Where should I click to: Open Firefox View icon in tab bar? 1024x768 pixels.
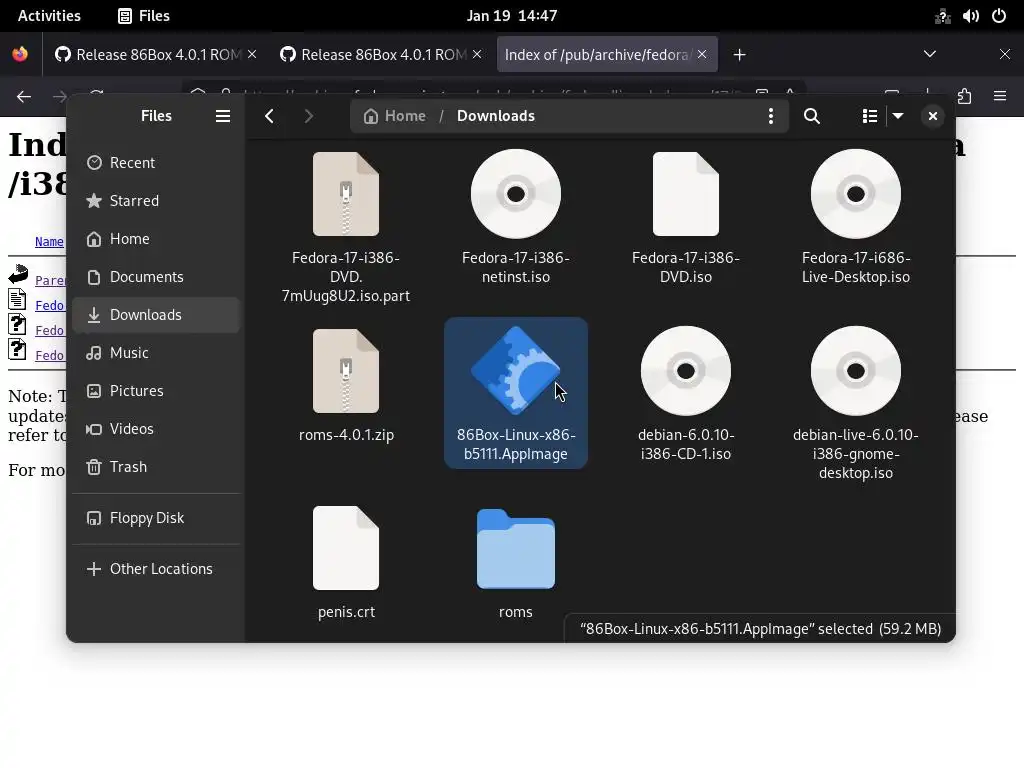point(20,55)
